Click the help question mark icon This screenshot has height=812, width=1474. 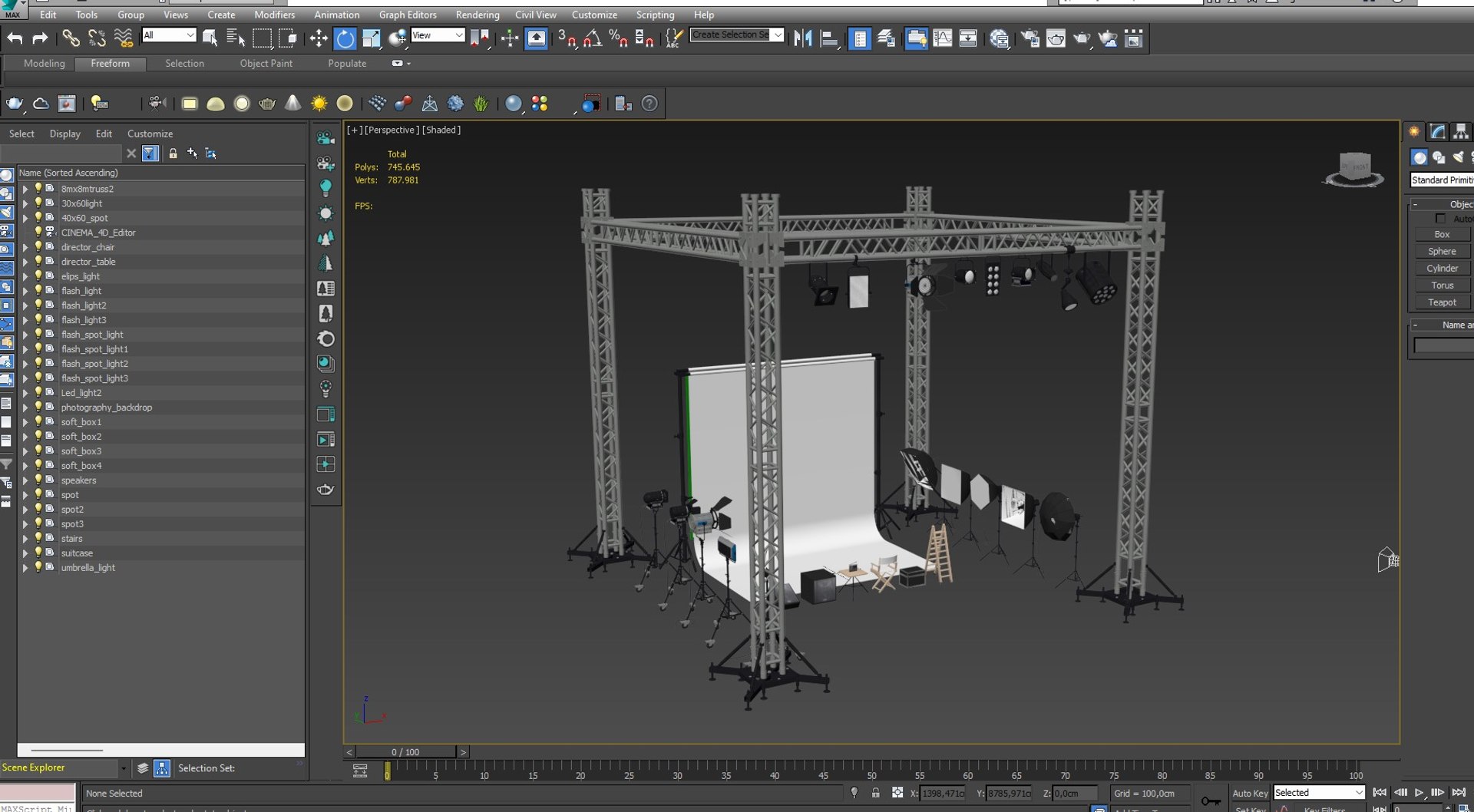tap(649, 103)
